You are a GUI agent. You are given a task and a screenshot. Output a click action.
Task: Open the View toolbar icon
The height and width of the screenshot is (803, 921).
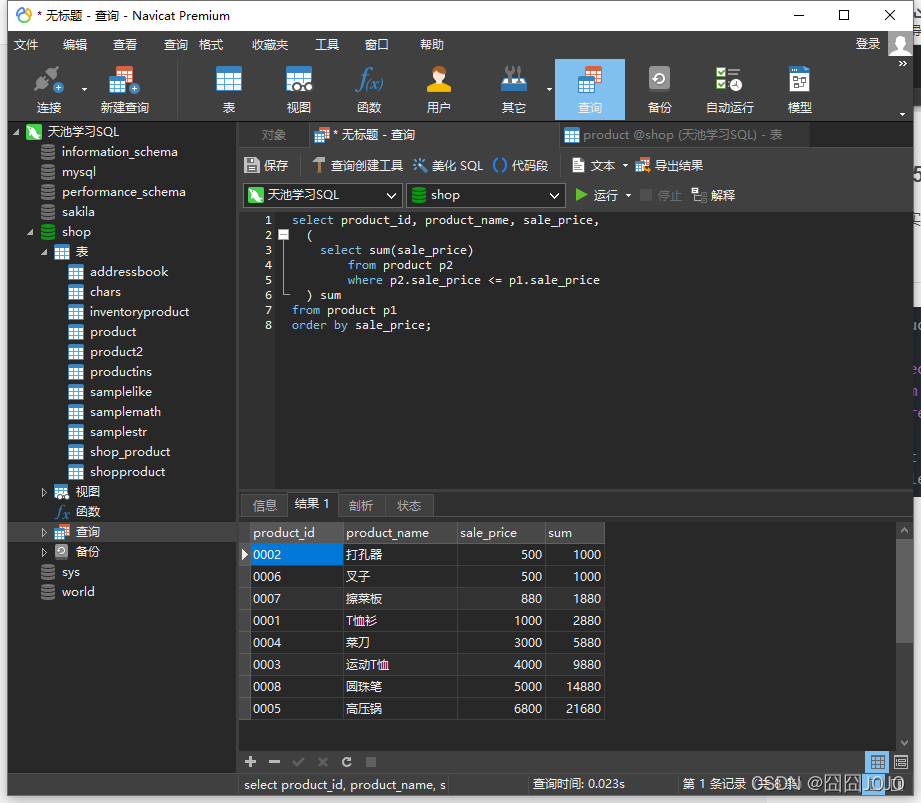coord(298,90)
